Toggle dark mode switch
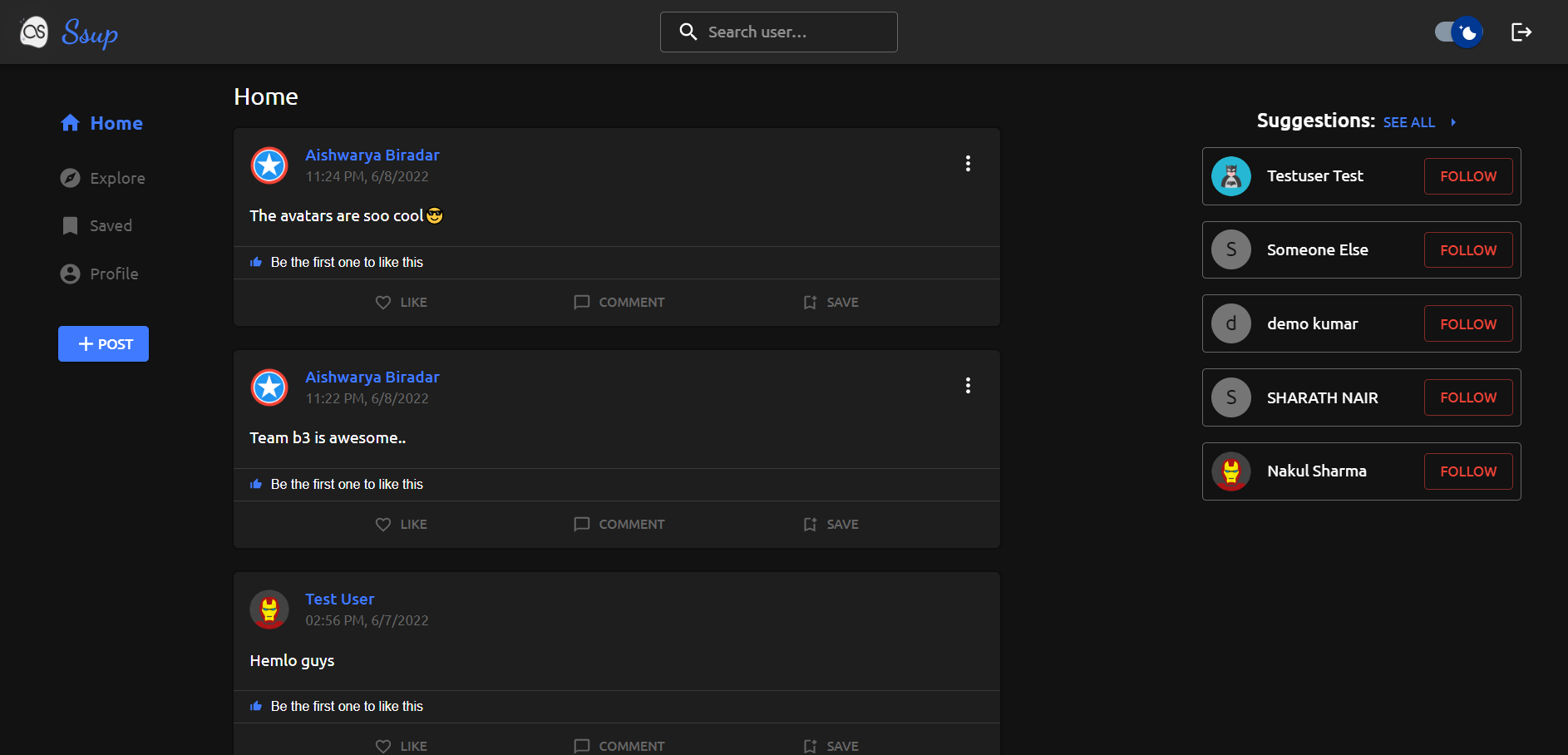The image size is (1568, 755). click(x=1457, y=32)
